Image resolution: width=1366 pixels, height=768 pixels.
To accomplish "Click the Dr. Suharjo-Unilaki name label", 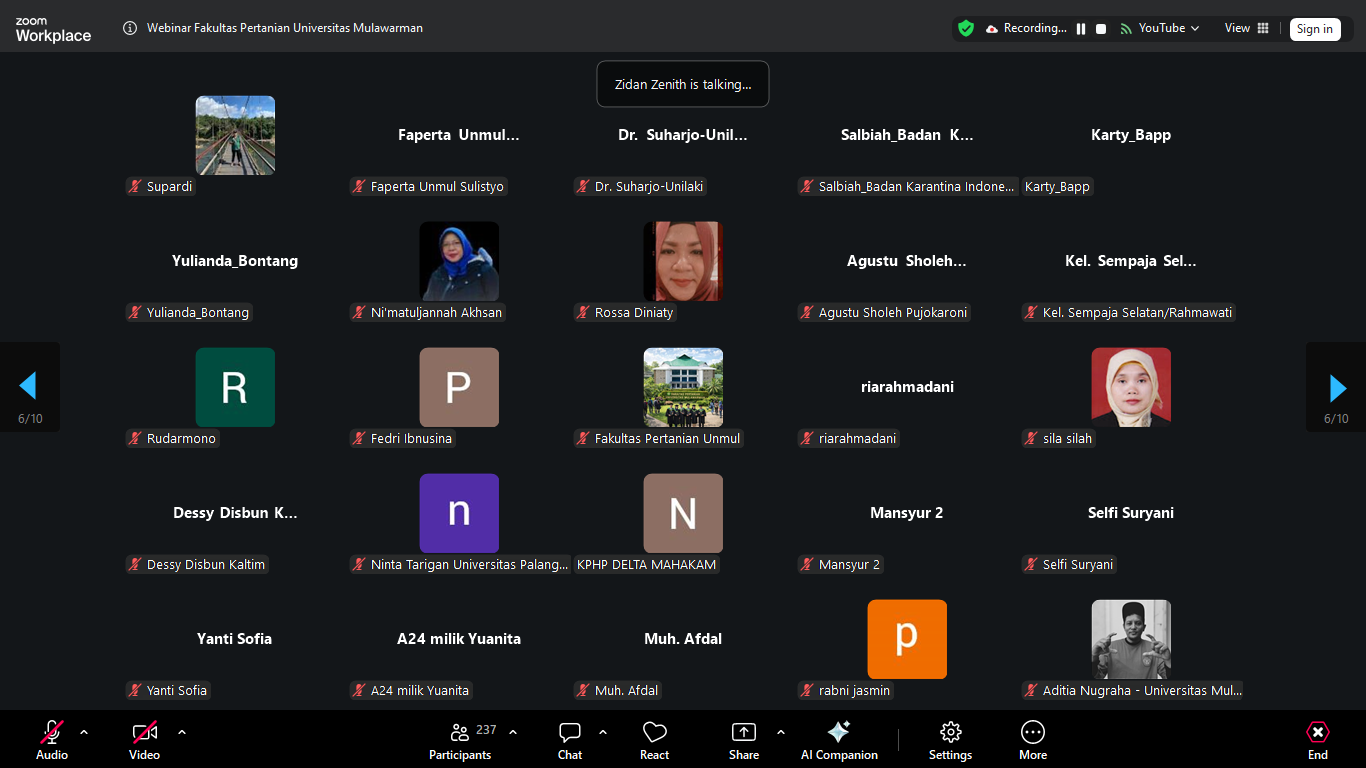I will (x=650, y=186).
